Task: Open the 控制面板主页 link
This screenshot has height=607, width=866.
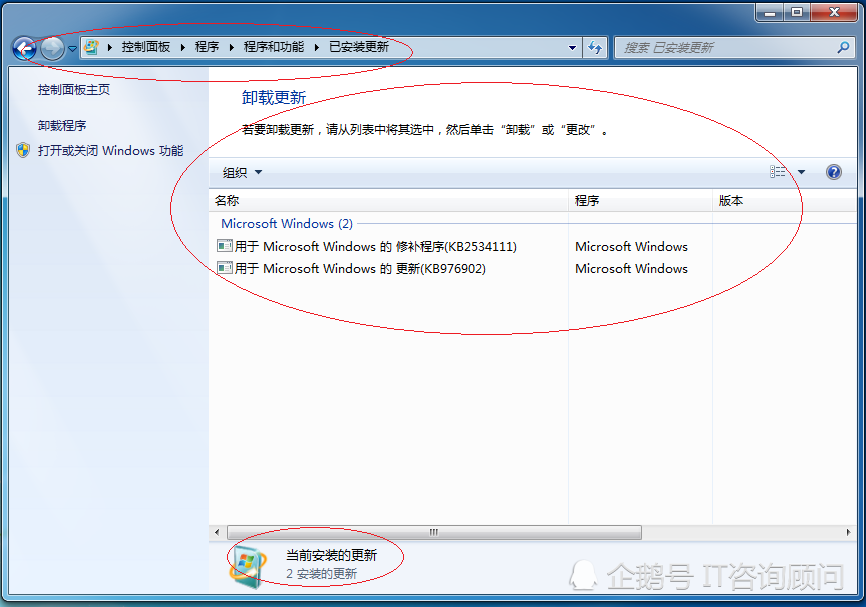Action: tap(74, 89)
